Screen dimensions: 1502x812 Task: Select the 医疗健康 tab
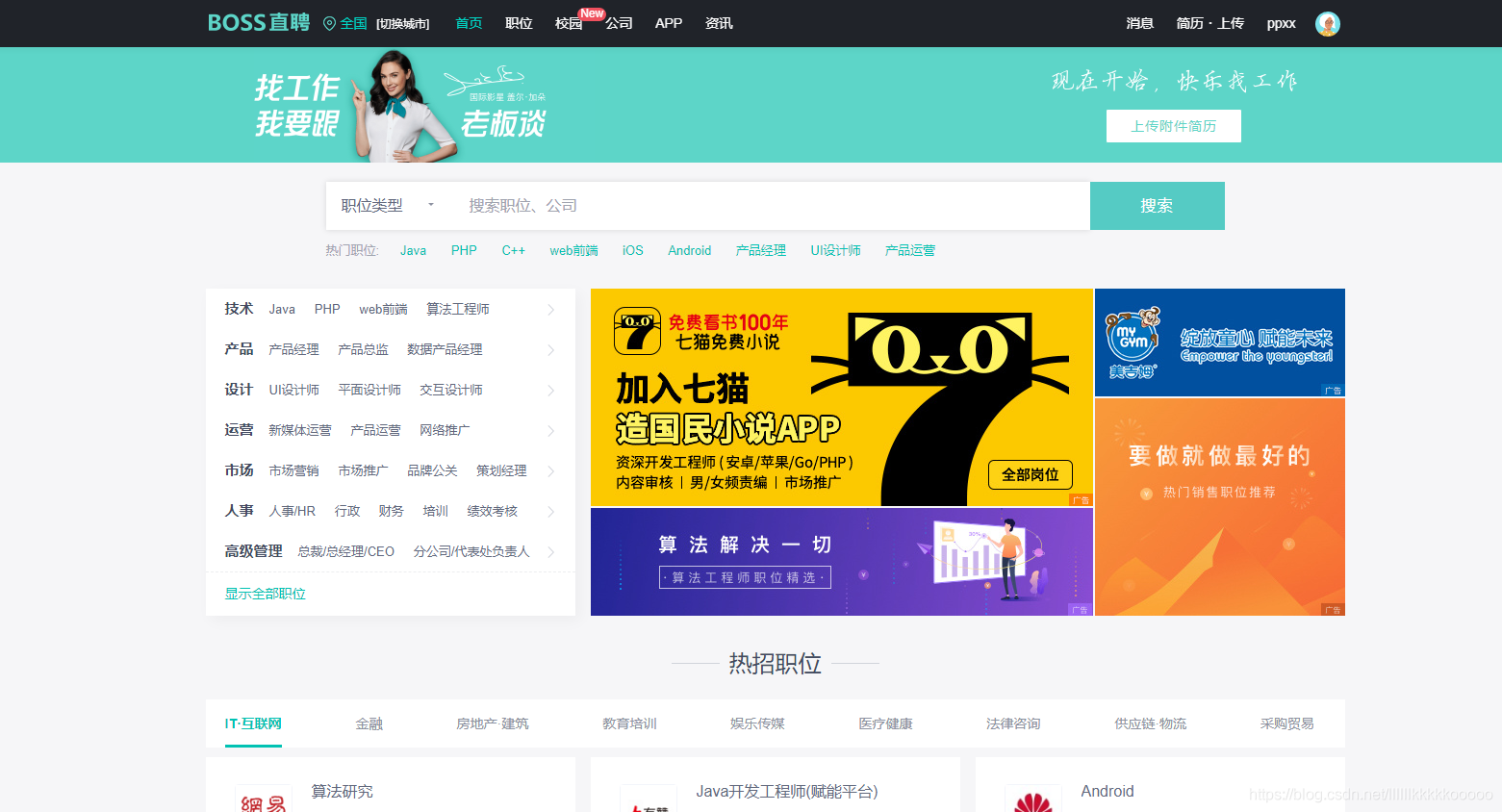click(x=885, y=723)
